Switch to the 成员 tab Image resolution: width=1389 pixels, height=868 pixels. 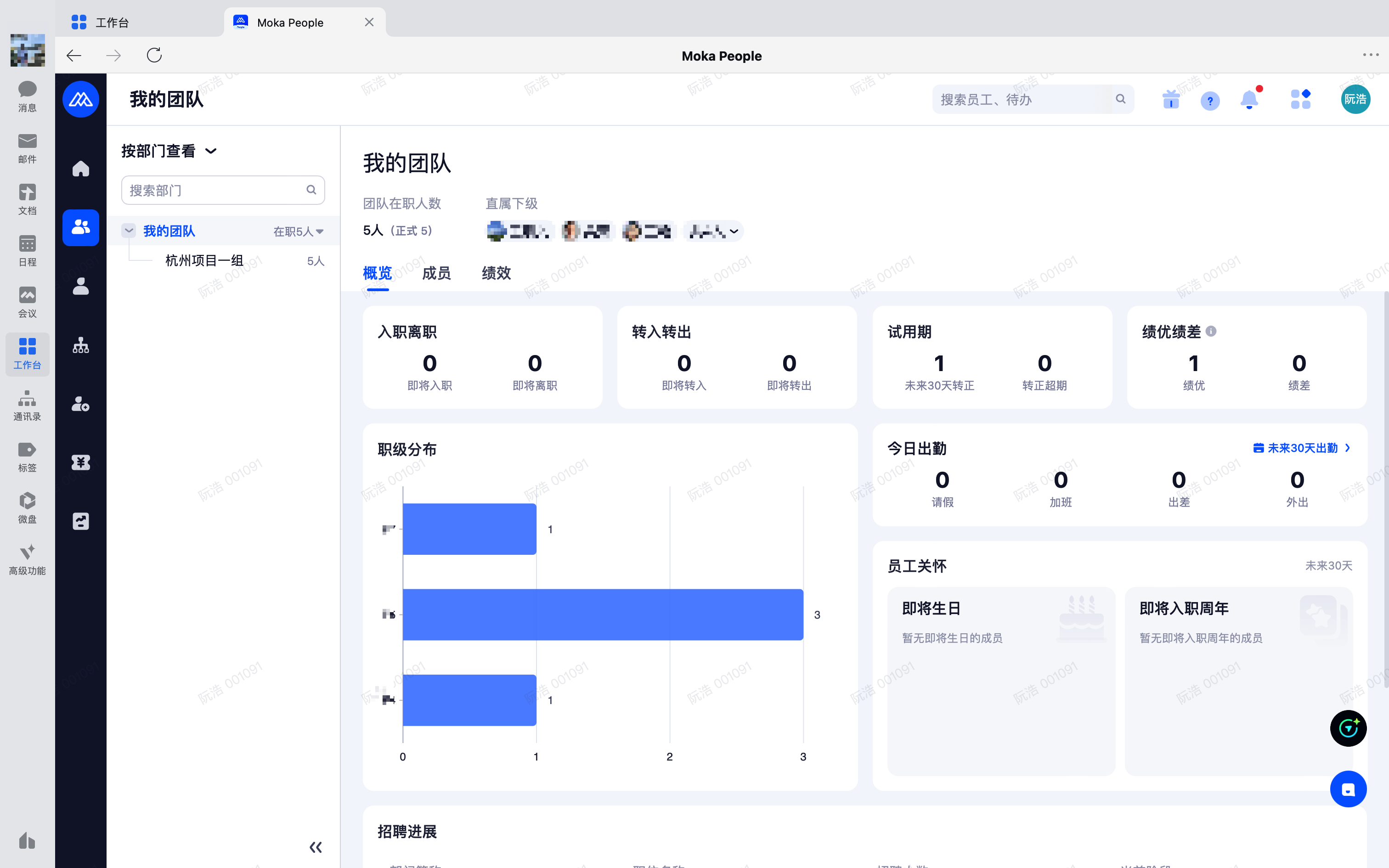(436, 273)
